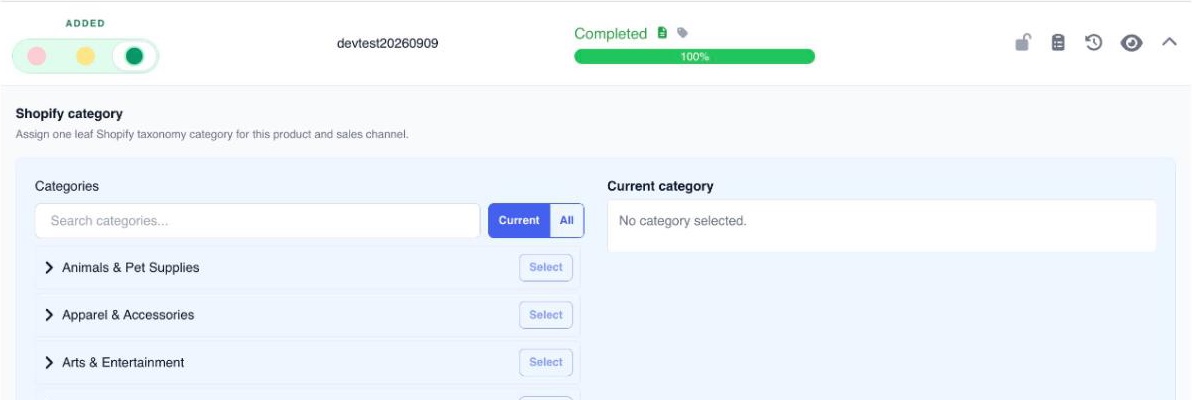This screenshot has height=400, width=1192.
Task: Switch to the All categories tab
Action: [566, 221]
